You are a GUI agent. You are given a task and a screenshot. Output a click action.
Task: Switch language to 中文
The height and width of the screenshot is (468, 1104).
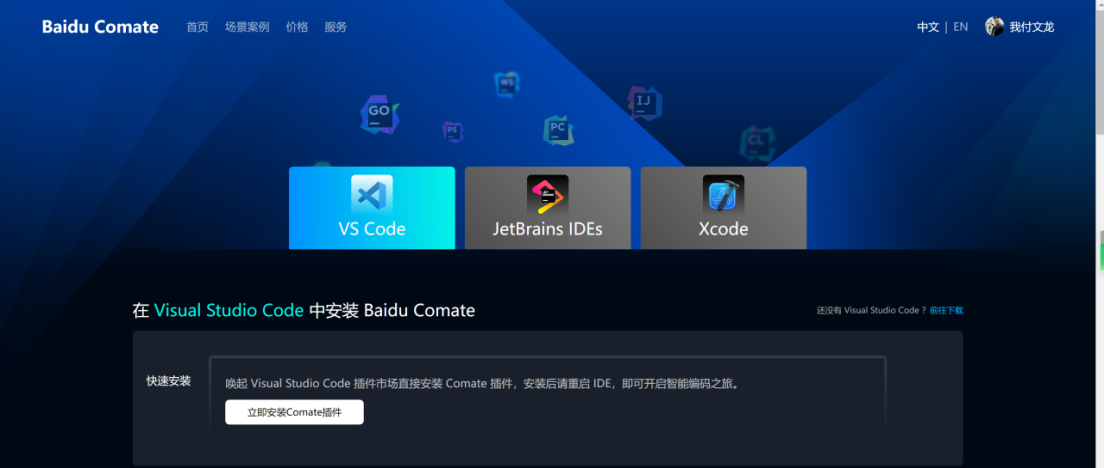pyautogui.click(x=928, y=27)
